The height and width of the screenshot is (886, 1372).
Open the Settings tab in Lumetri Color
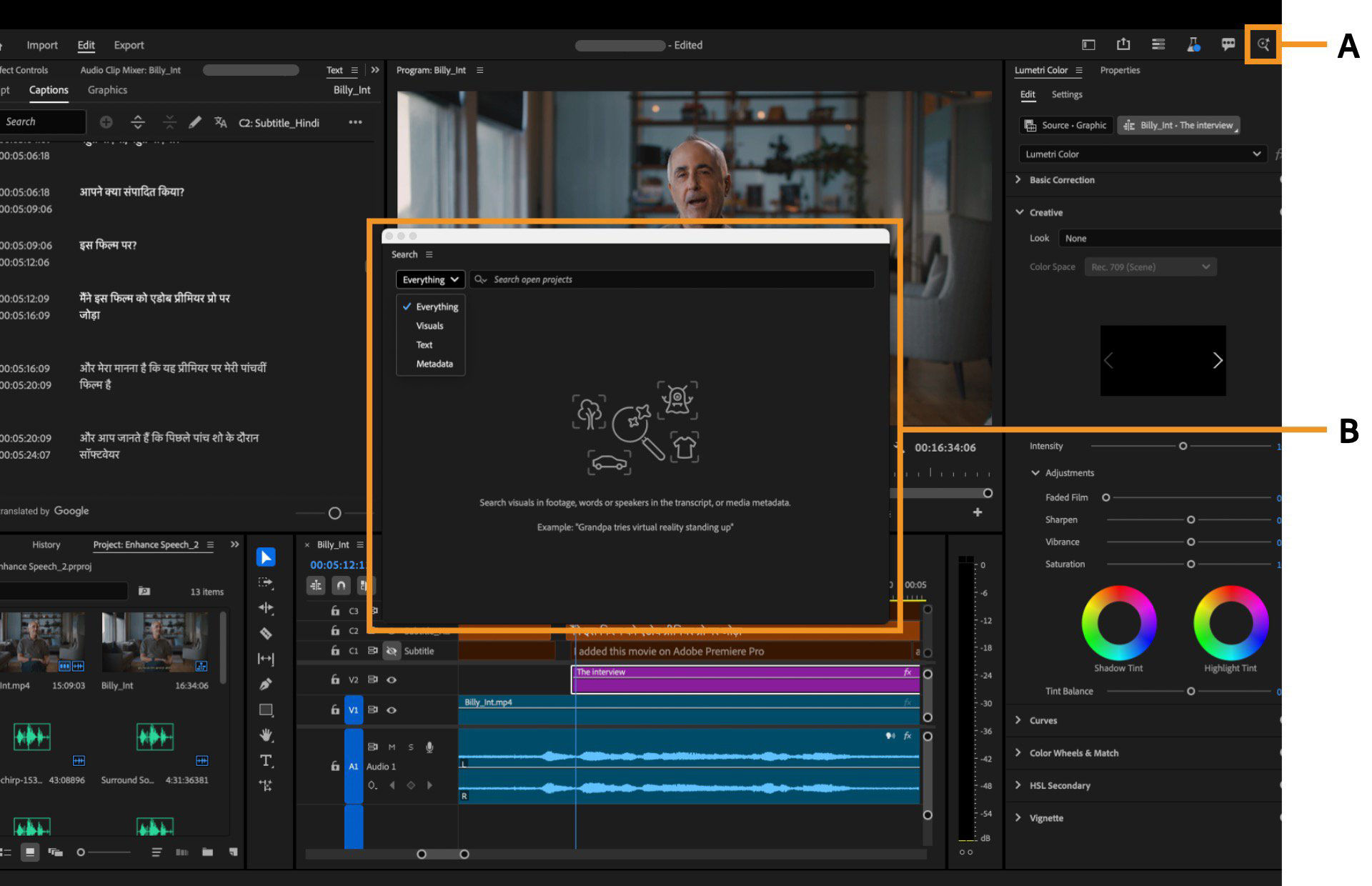pos(1066,94)
